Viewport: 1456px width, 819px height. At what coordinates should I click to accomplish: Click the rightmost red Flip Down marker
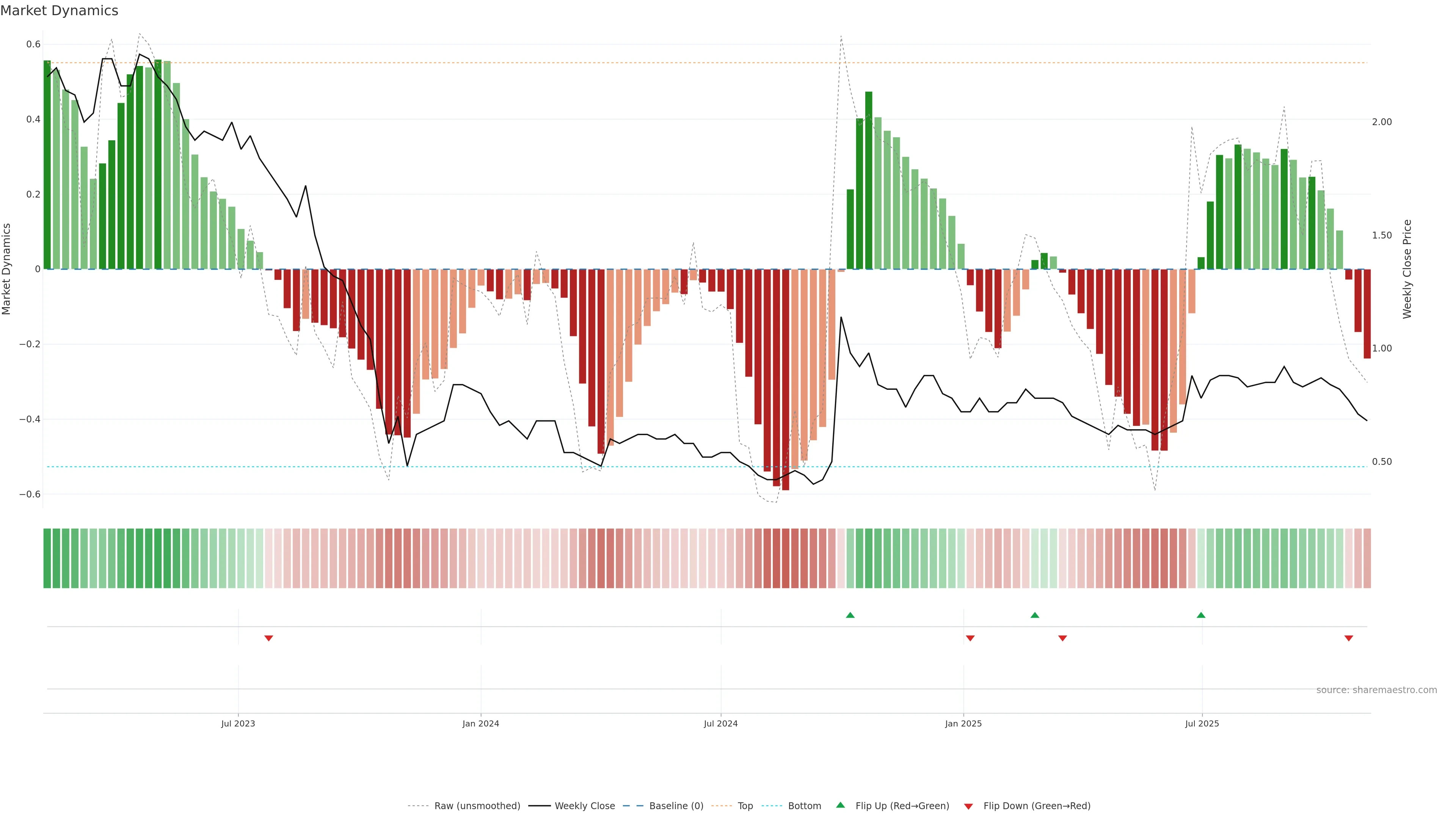pos(1348,638)
